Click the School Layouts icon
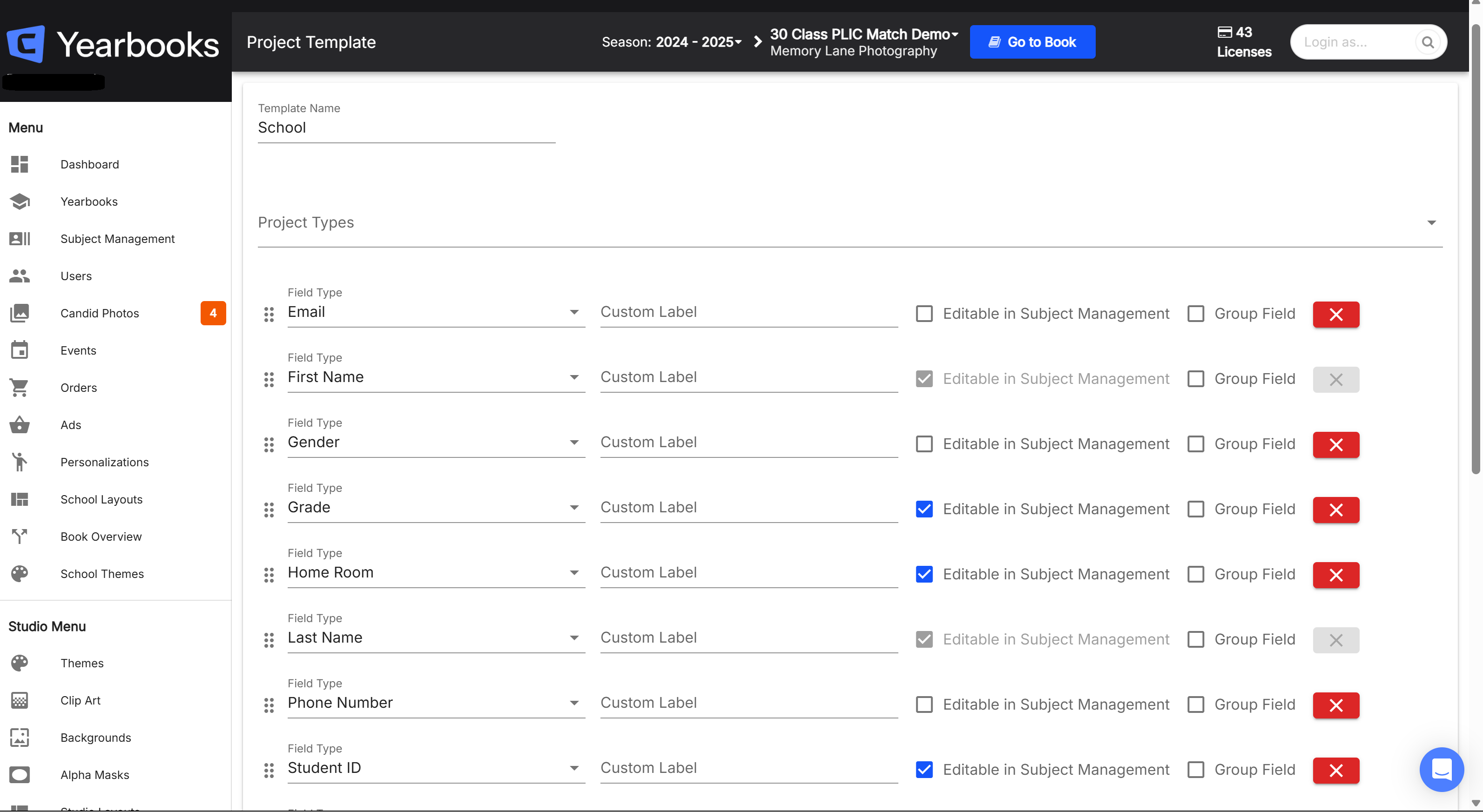 [20, 499]
